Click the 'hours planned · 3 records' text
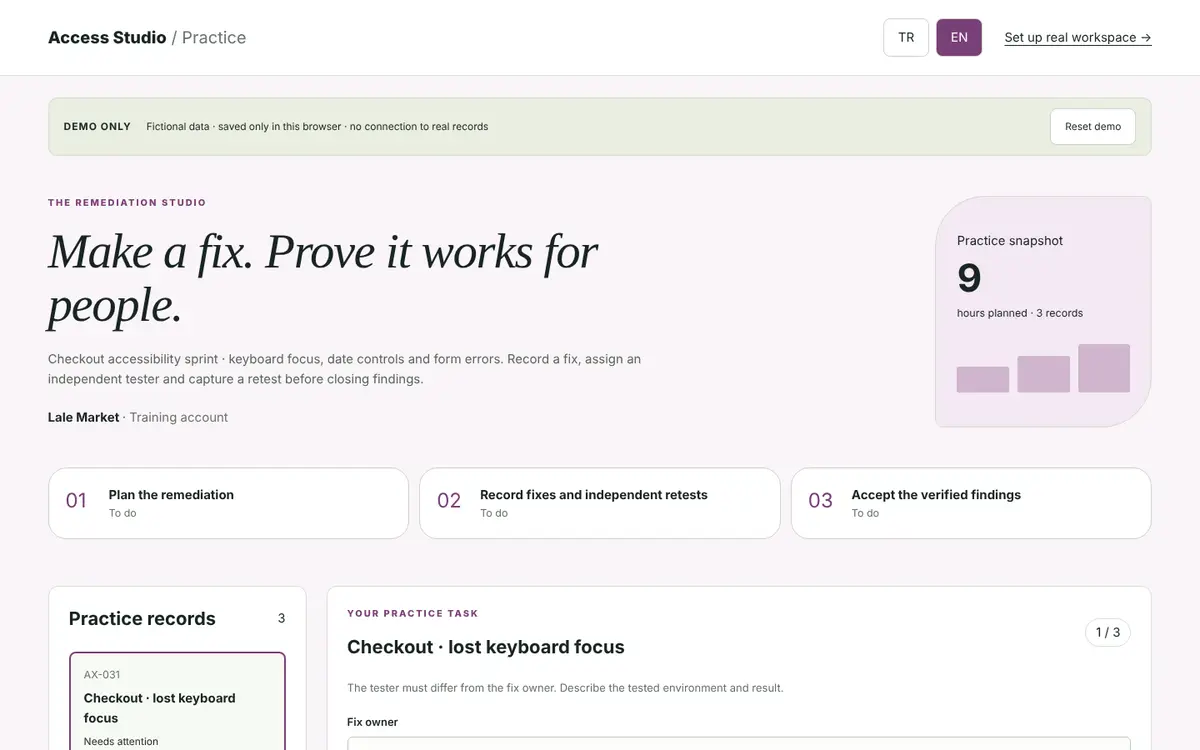This screenshot has width=1200, height=750. click(x=1020, y=313)
